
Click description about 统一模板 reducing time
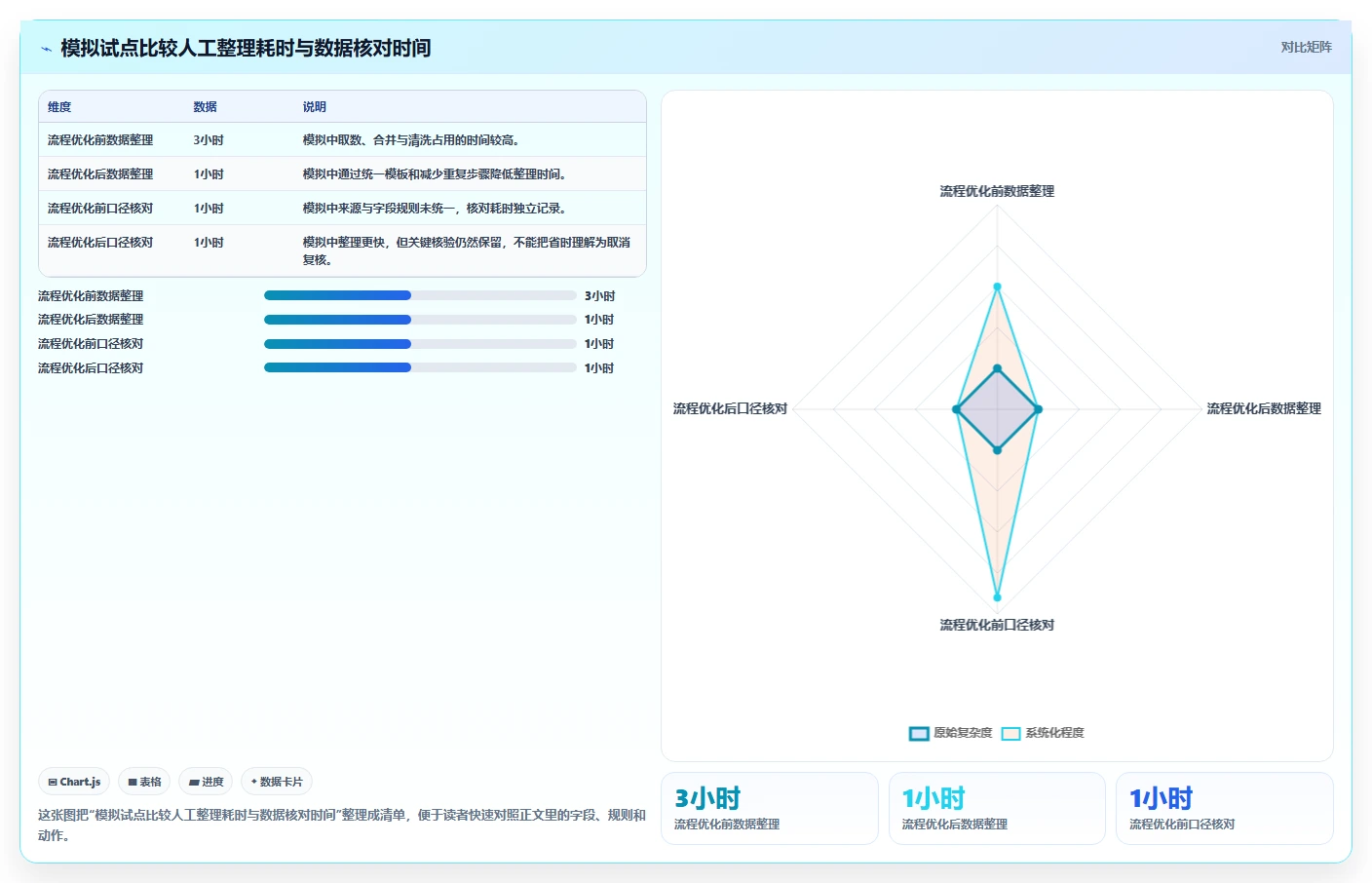click(x=435, y=174)
